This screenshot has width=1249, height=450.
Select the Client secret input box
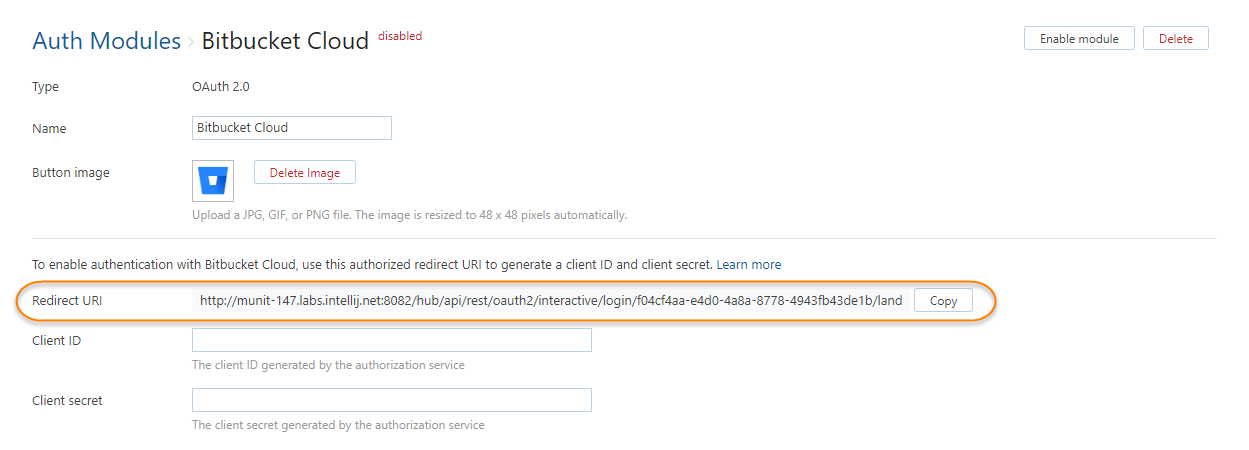coord(391,401)
